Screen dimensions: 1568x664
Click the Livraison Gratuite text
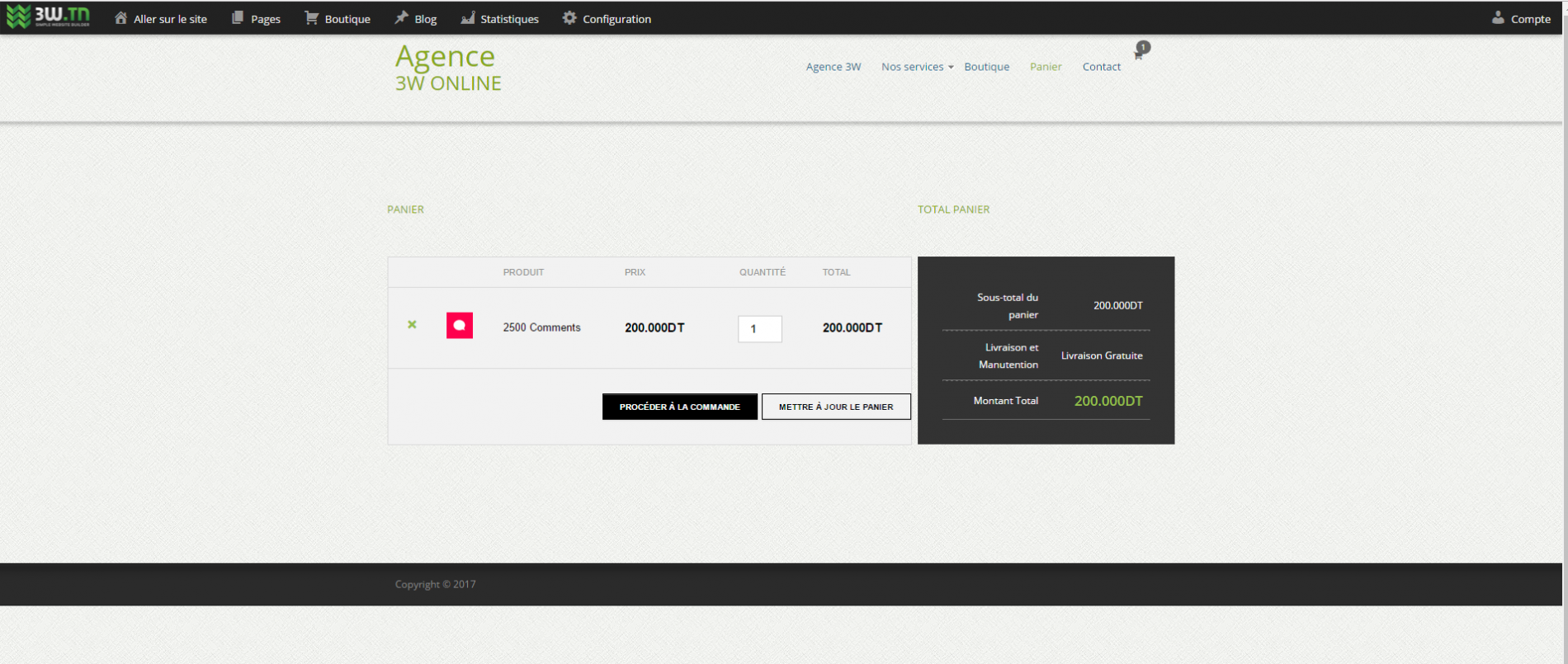[1102, 356]
